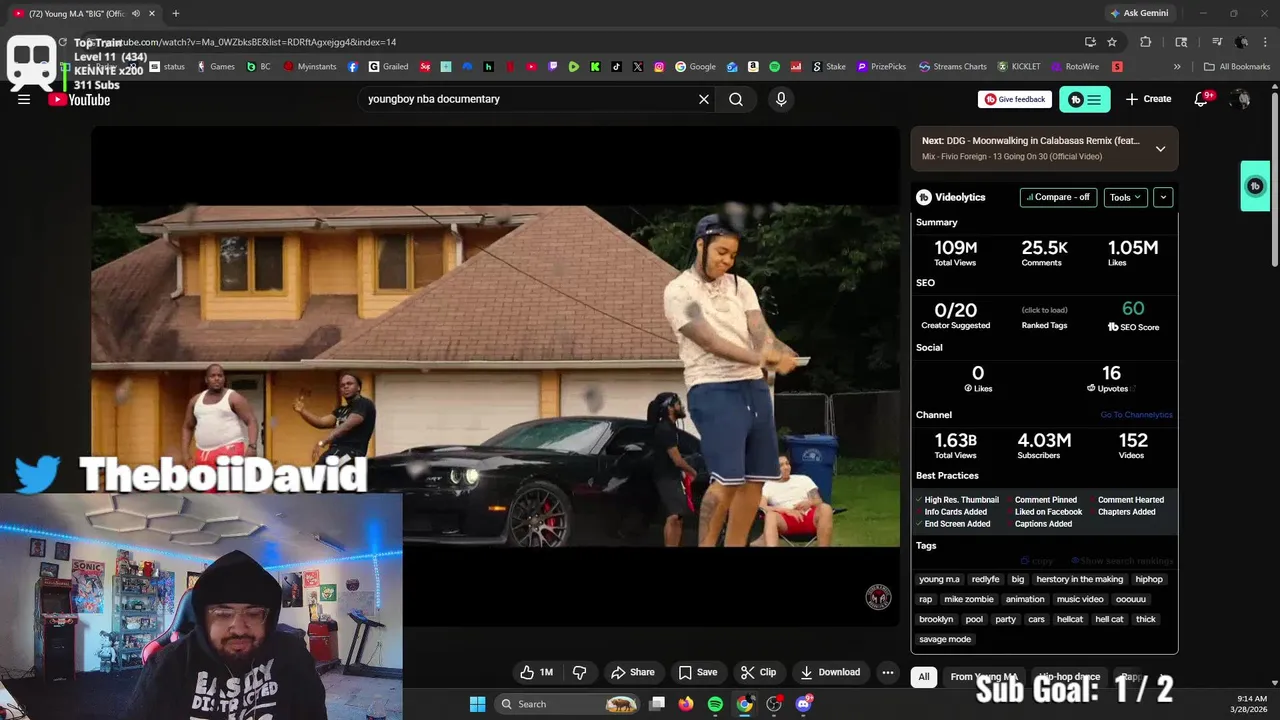Start voice search with the microphone
The height and width of the screenshot is (720, 1280).
pyautogui.click(x=781, y=99)
